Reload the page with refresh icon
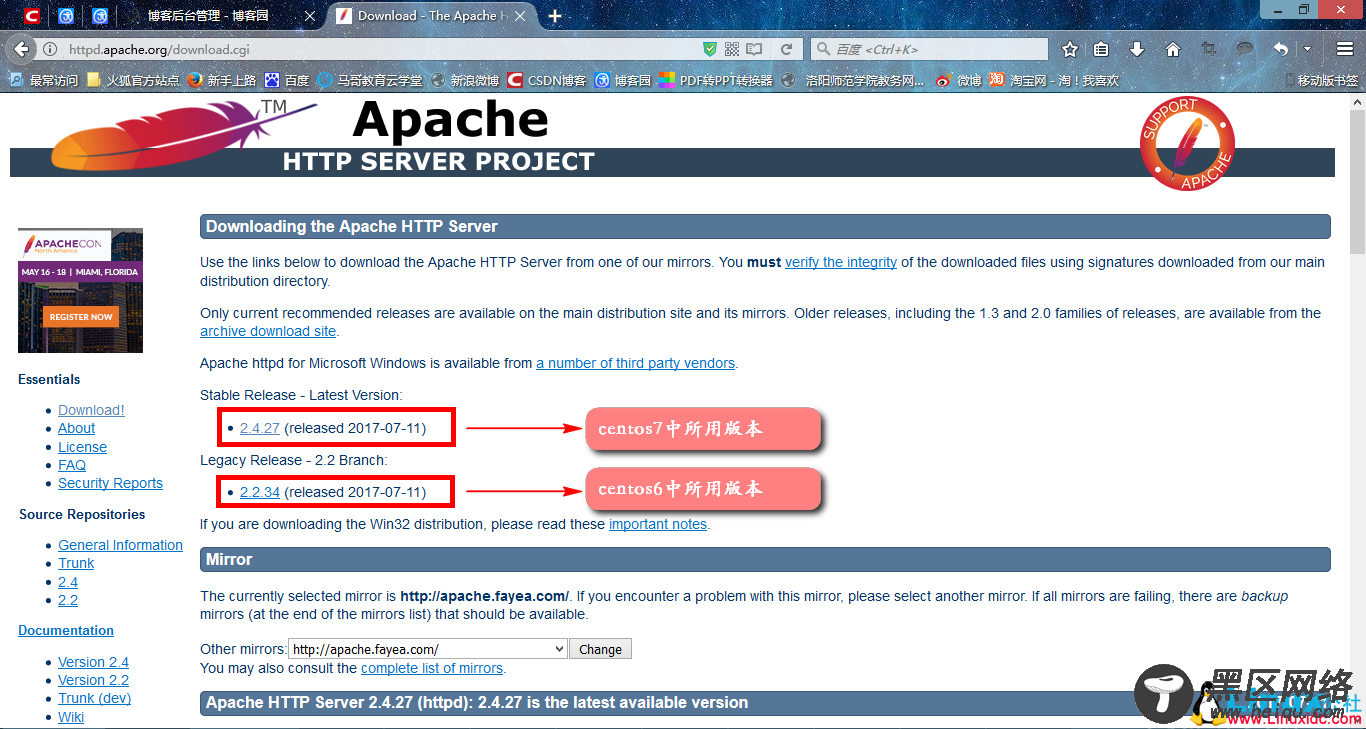The image size is (1366, 729). [x=787, y=49]
